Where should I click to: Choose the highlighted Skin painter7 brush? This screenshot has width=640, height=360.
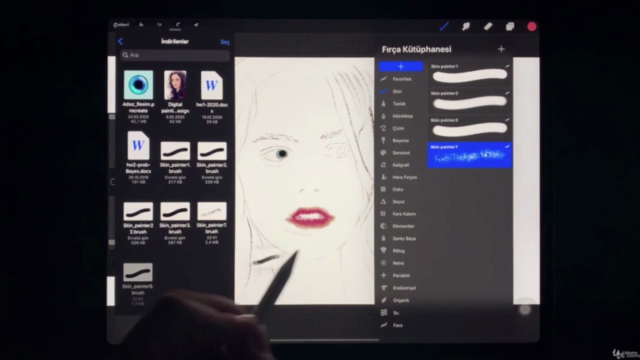470,155
